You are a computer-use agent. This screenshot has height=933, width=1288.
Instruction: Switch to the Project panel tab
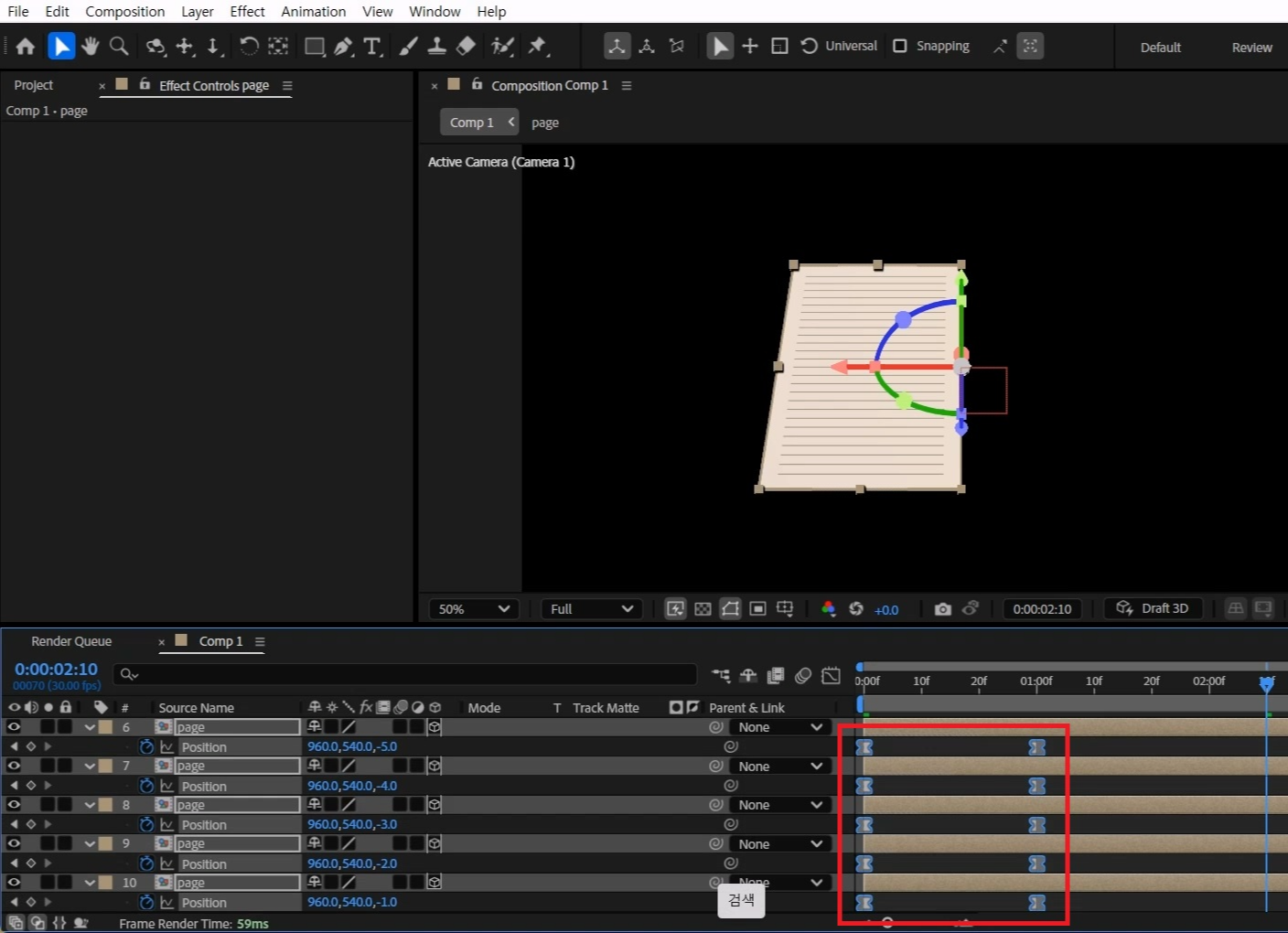tap(34, 85)
